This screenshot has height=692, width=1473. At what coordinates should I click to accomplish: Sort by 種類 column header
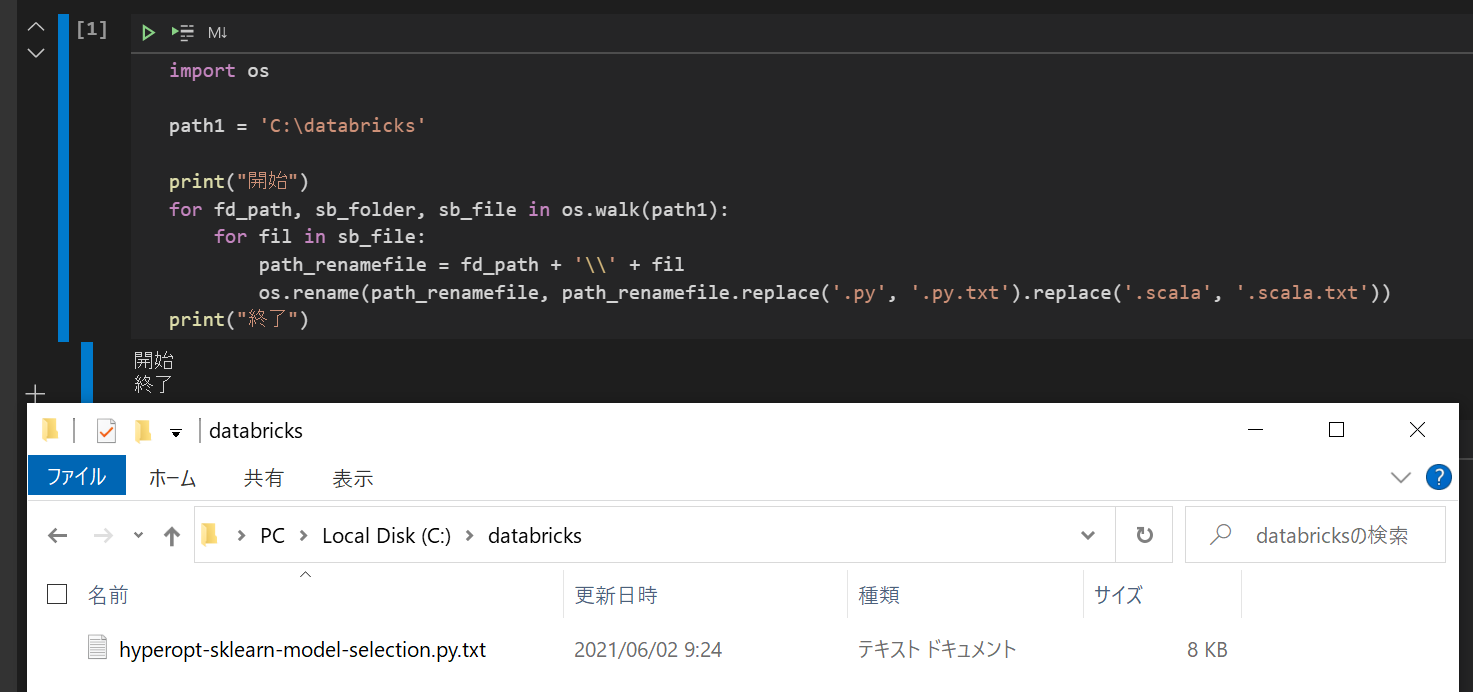879,595
